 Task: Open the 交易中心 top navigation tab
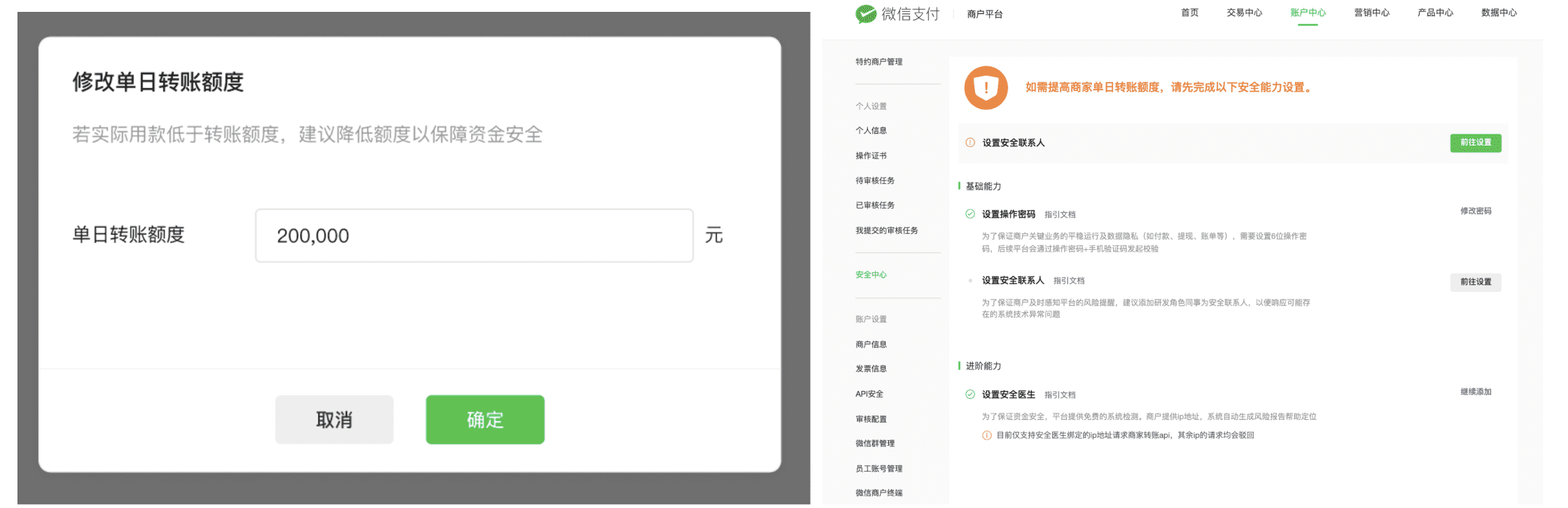click(x=1244, y=13)
